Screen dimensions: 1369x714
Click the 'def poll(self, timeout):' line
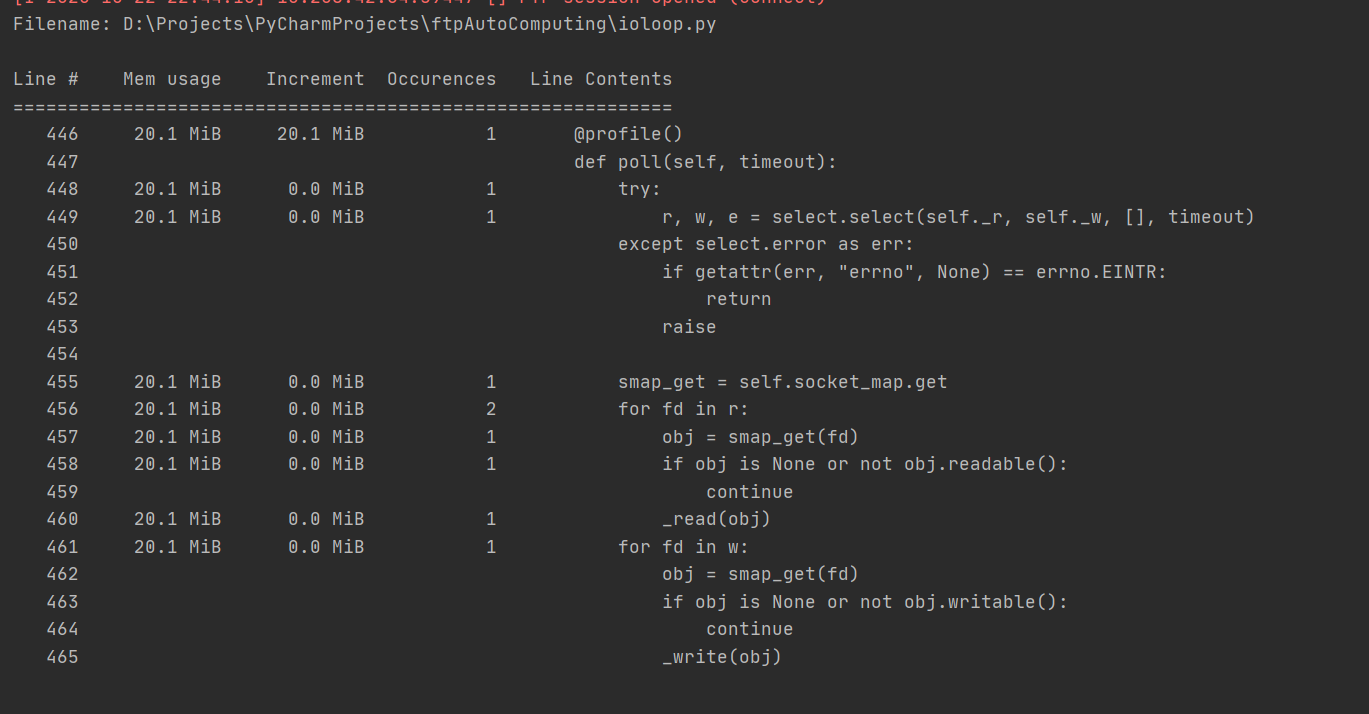[x=705, y=162]
